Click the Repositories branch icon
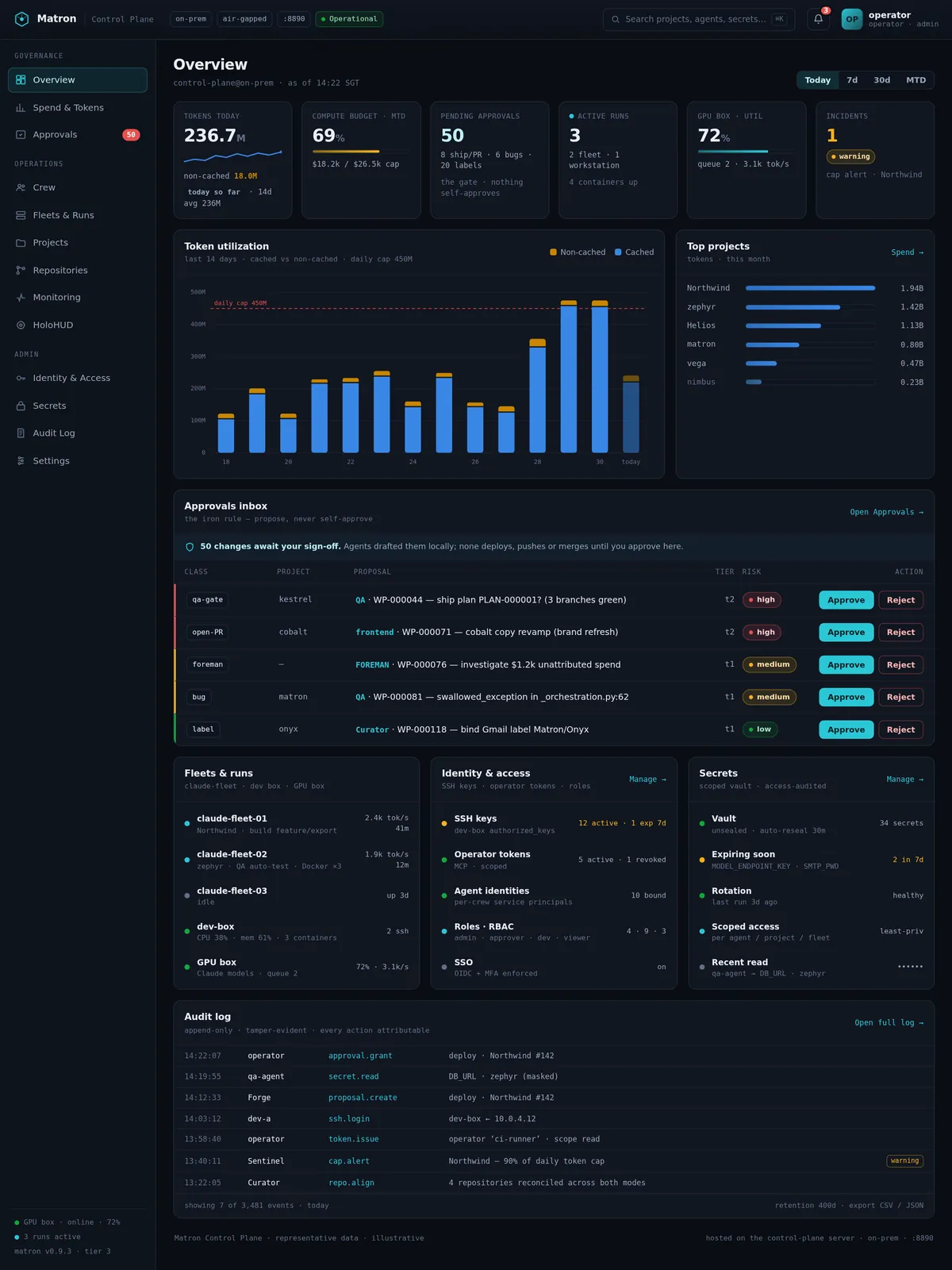Screen dimensions: 952x1270 coord(21,270)
